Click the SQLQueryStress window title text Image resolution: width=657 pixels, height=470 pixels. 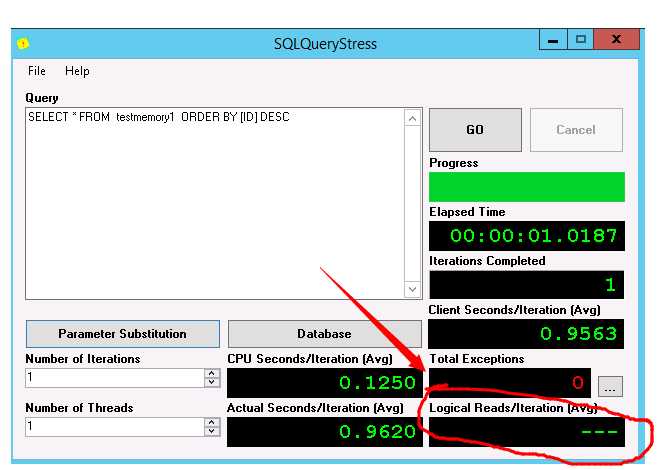325,44
